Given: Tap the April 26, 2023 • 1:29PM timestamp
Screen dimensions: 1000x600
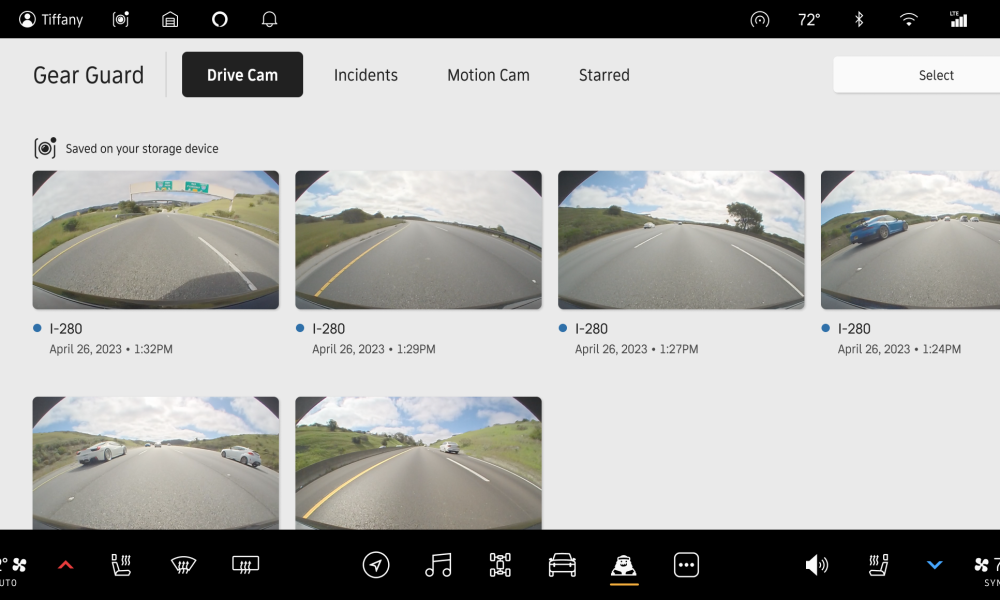Looking at the screenshot, I should click(x=374, y=349).
